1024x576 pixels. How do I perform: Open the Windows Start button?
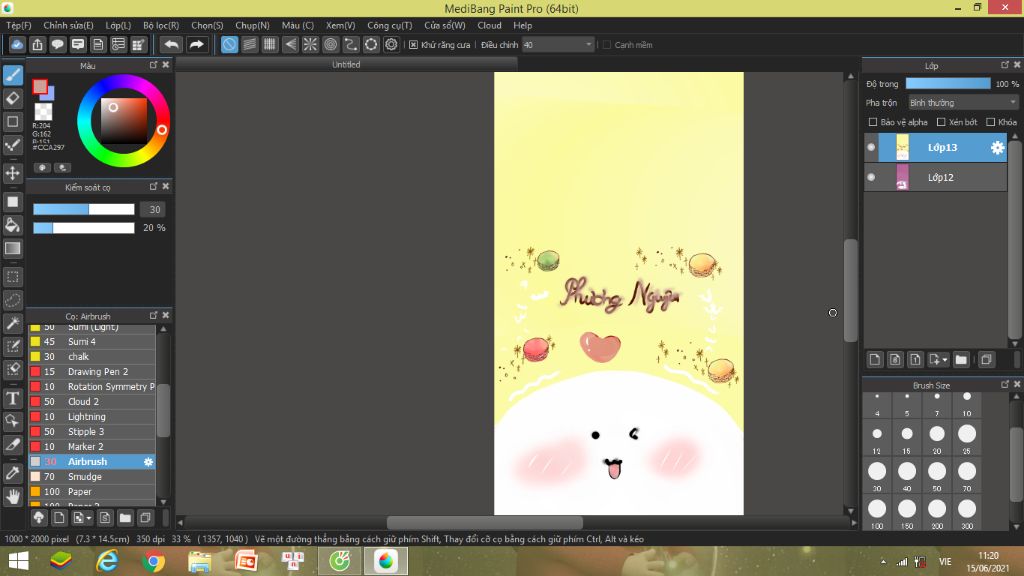[18, 561]
